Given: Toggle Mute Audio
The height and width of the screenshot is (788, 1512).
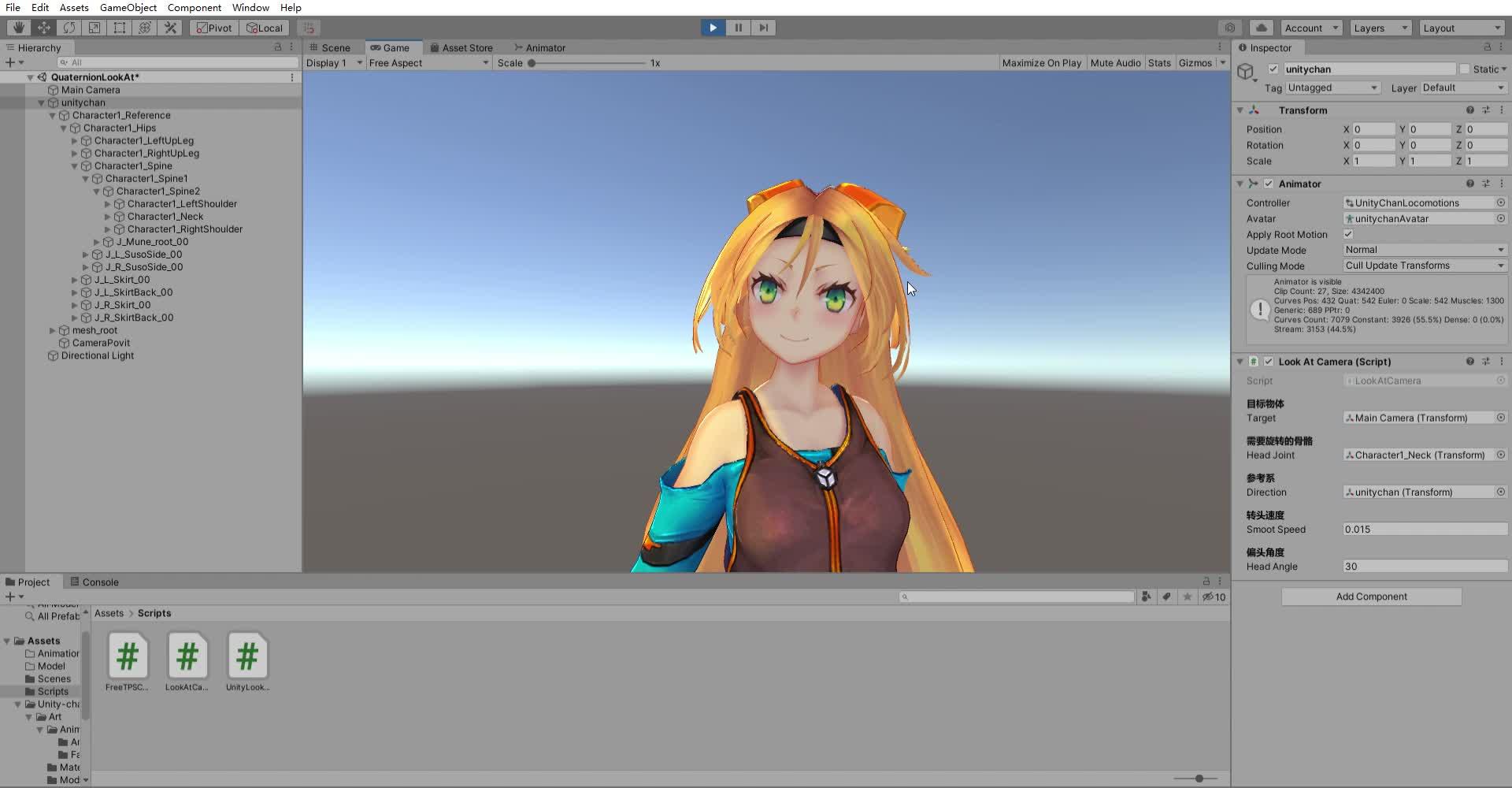Looking at the screenshot, I should [1115, 63].
